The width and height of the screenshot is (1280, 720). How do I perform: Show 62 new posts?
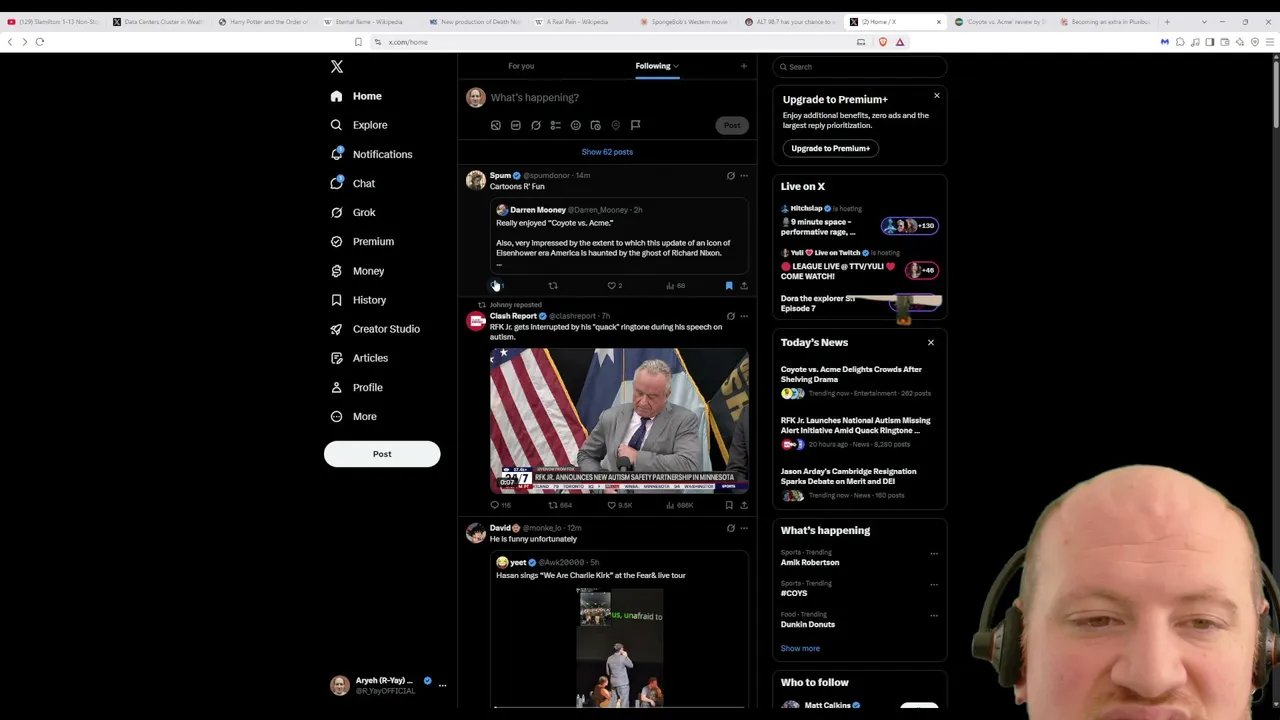pyautogui.click(x=607, y=152)
